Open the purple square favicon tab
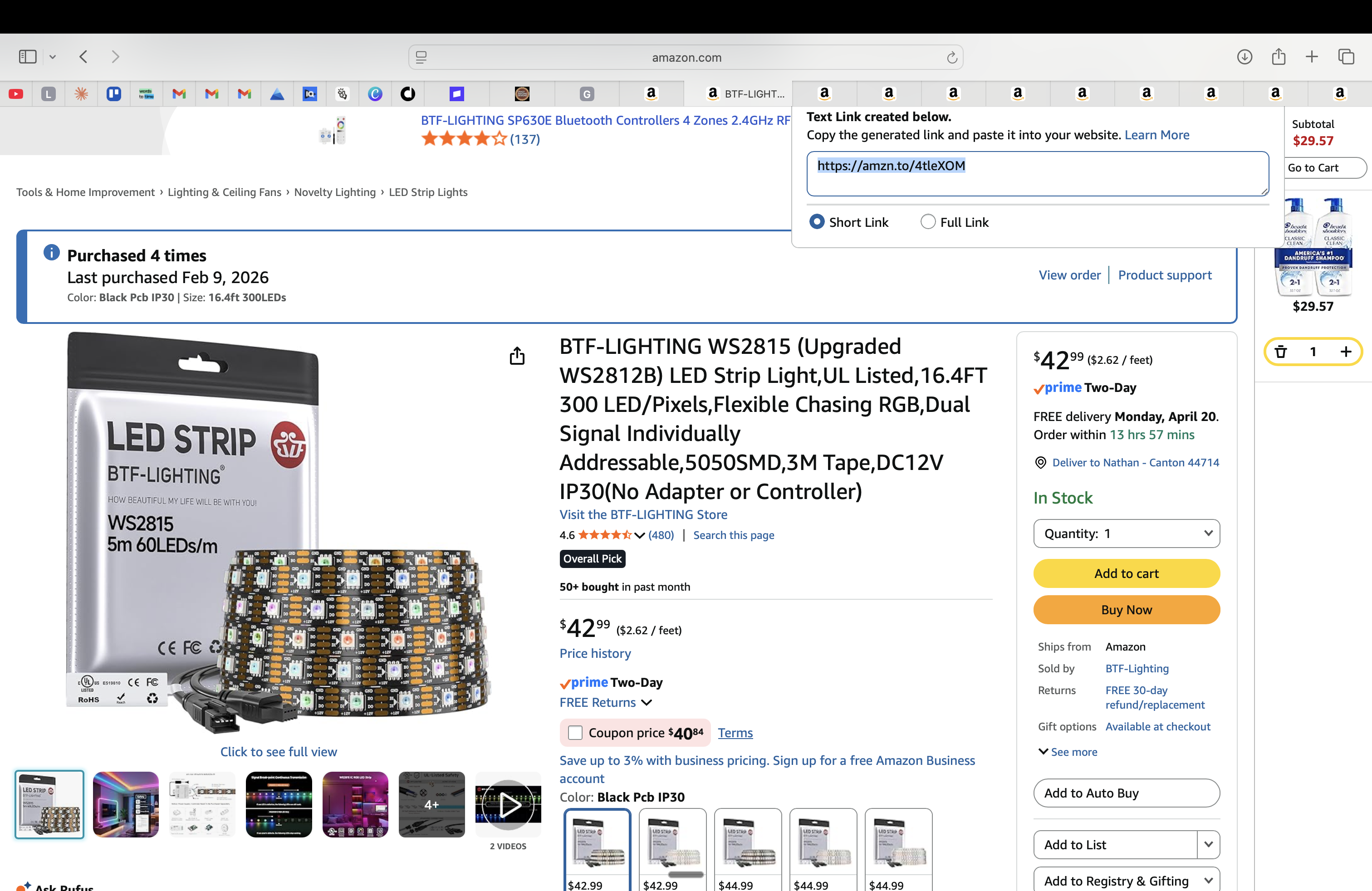The height and width of the screenshot is (891, 1372). click(x=456, y=94)
